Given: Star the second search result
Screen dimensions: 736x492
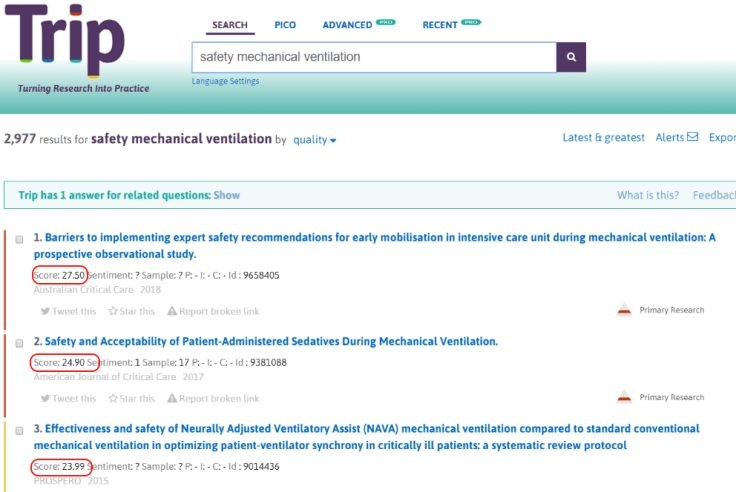Looking at the screenshot, I should [131, 398].
